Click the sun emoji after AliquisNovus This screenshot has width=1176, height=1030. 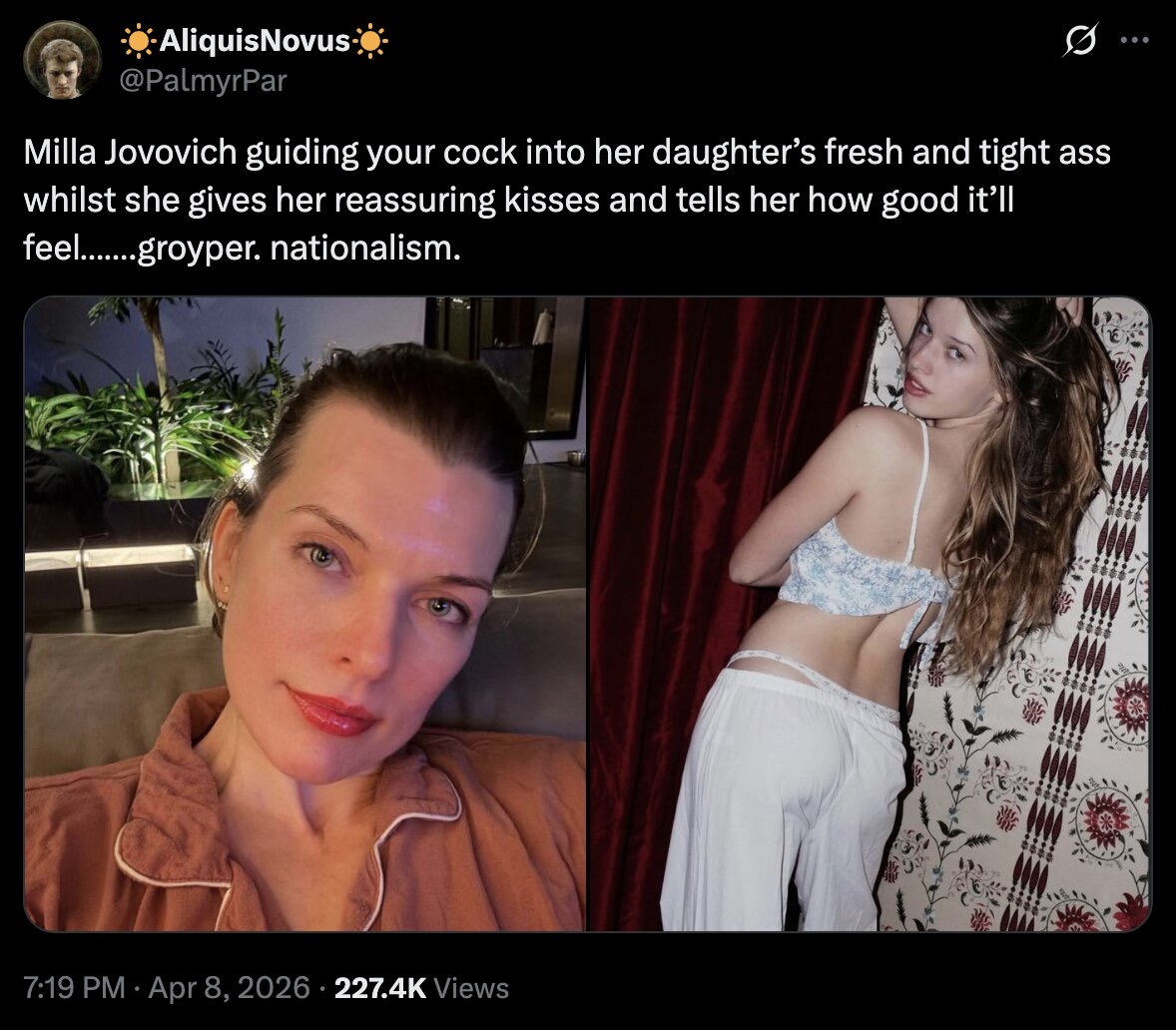coord(371,41)
